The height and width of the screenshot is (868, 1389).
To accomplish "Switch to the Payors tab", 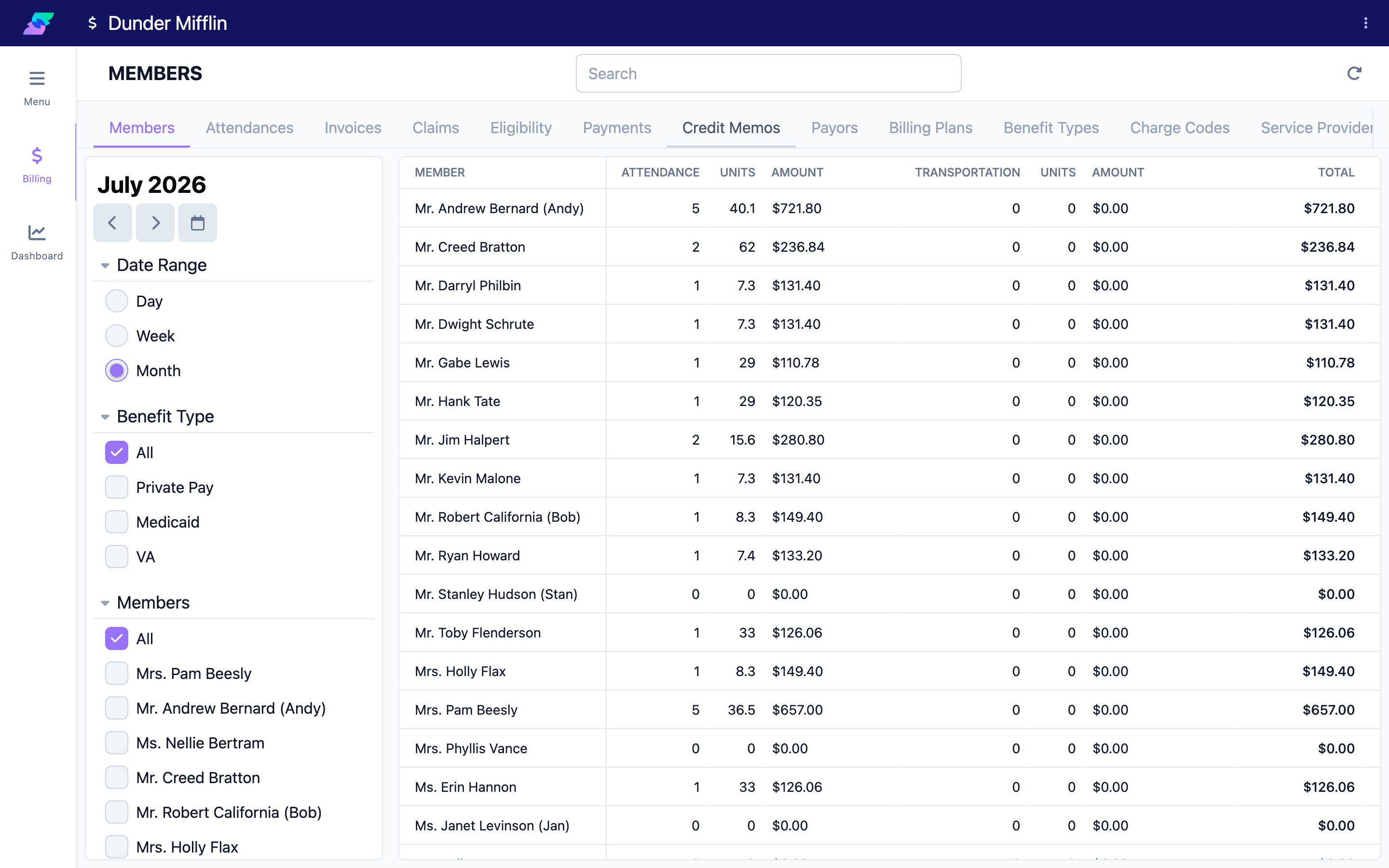I will click(x=834, y=127).
